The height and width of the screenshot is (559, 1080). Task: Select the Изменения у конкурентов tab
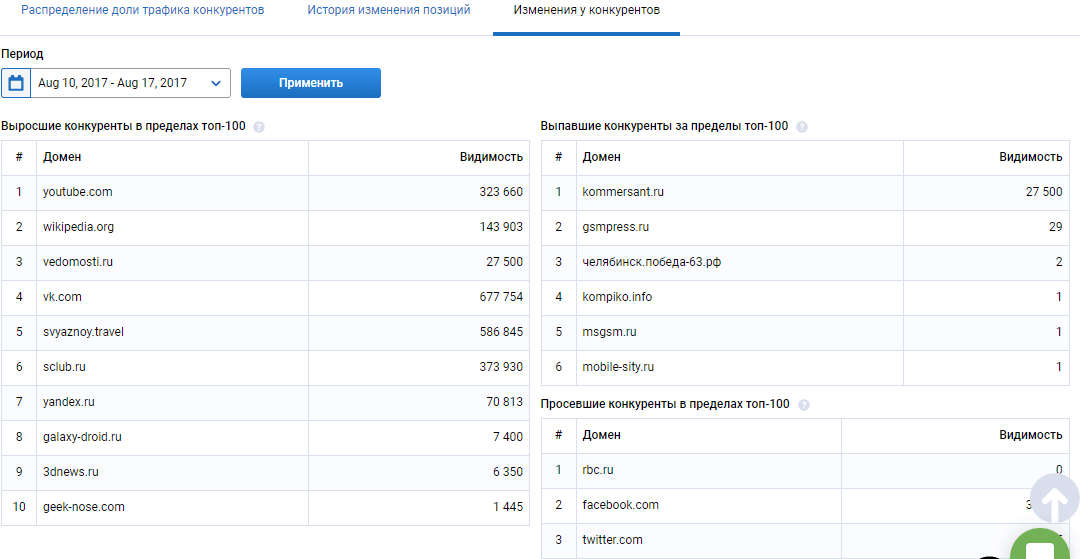[587, 11]
